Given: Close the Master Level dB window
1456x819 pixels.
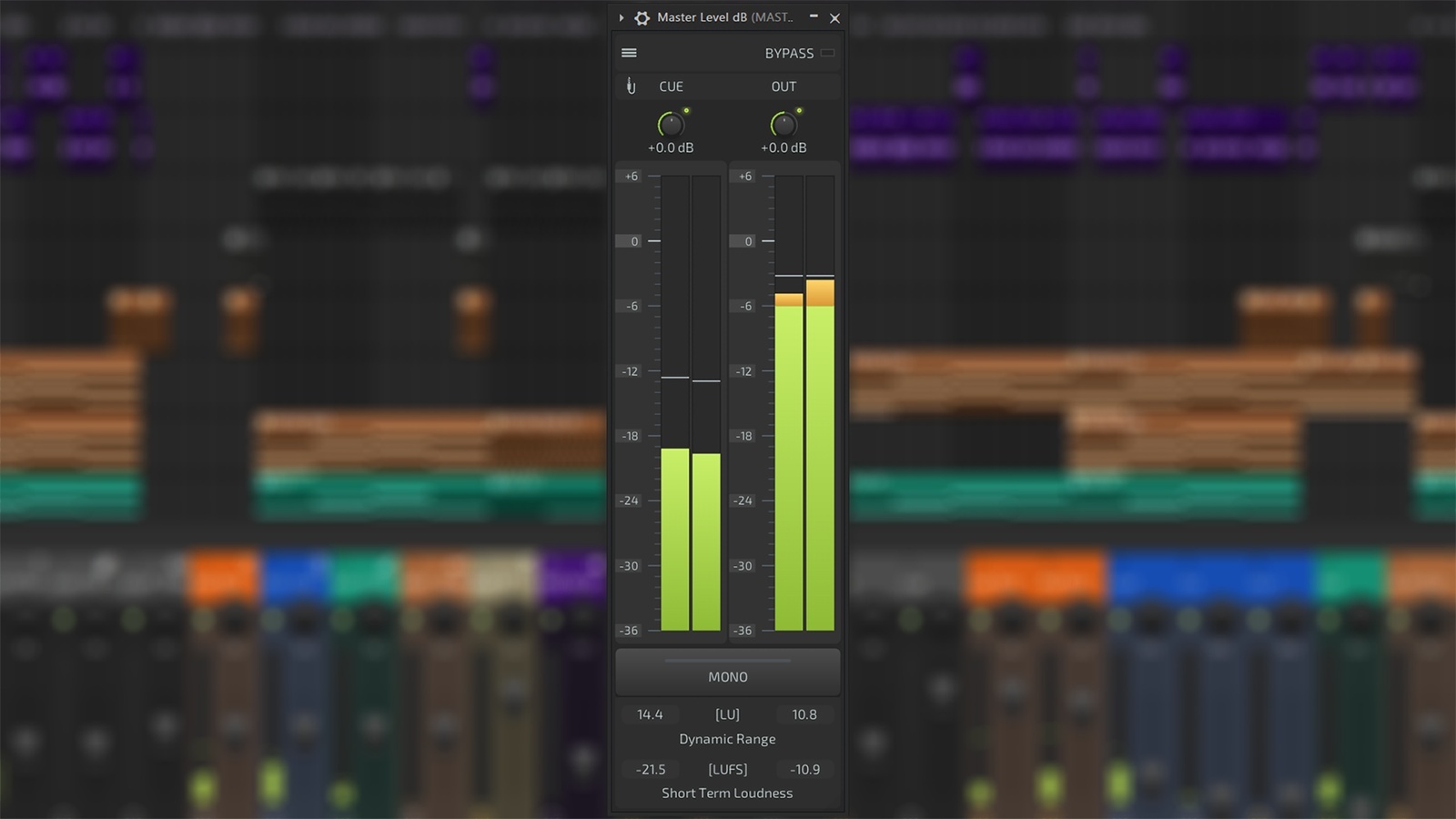Looking at the screenshot, I should click(x=834, y=18).
